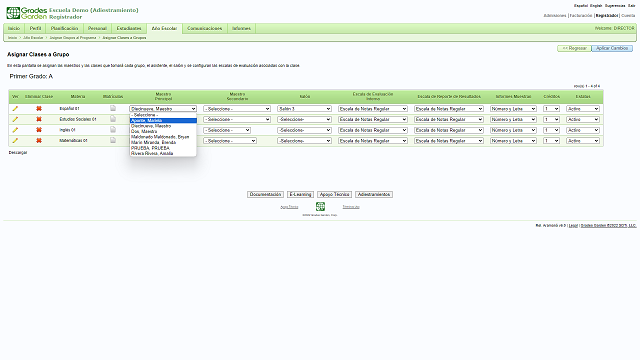640x360 pixels.
Task: Open the Admisiones module link
Action: pyautogui.click(x=555, y=16)
